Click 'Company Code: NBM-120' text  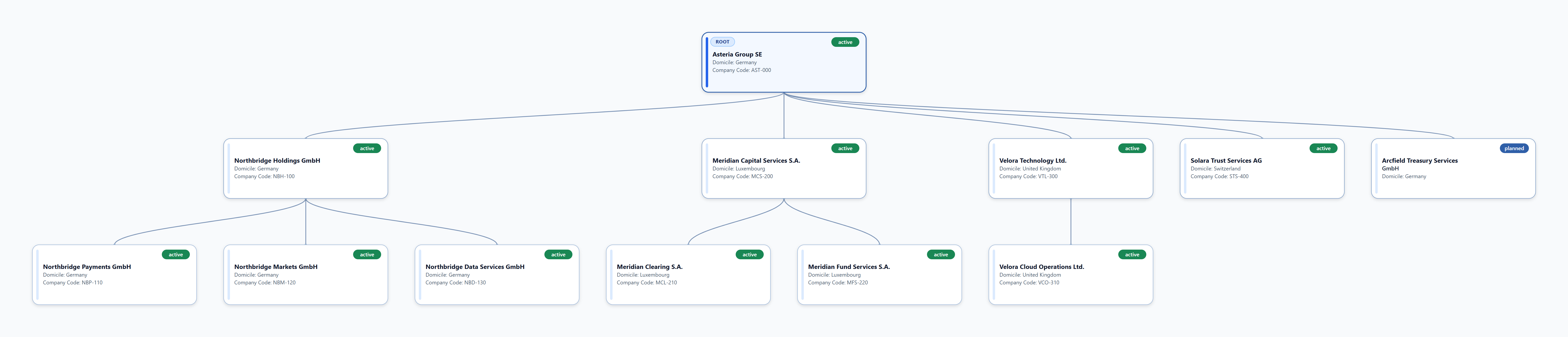265,283
